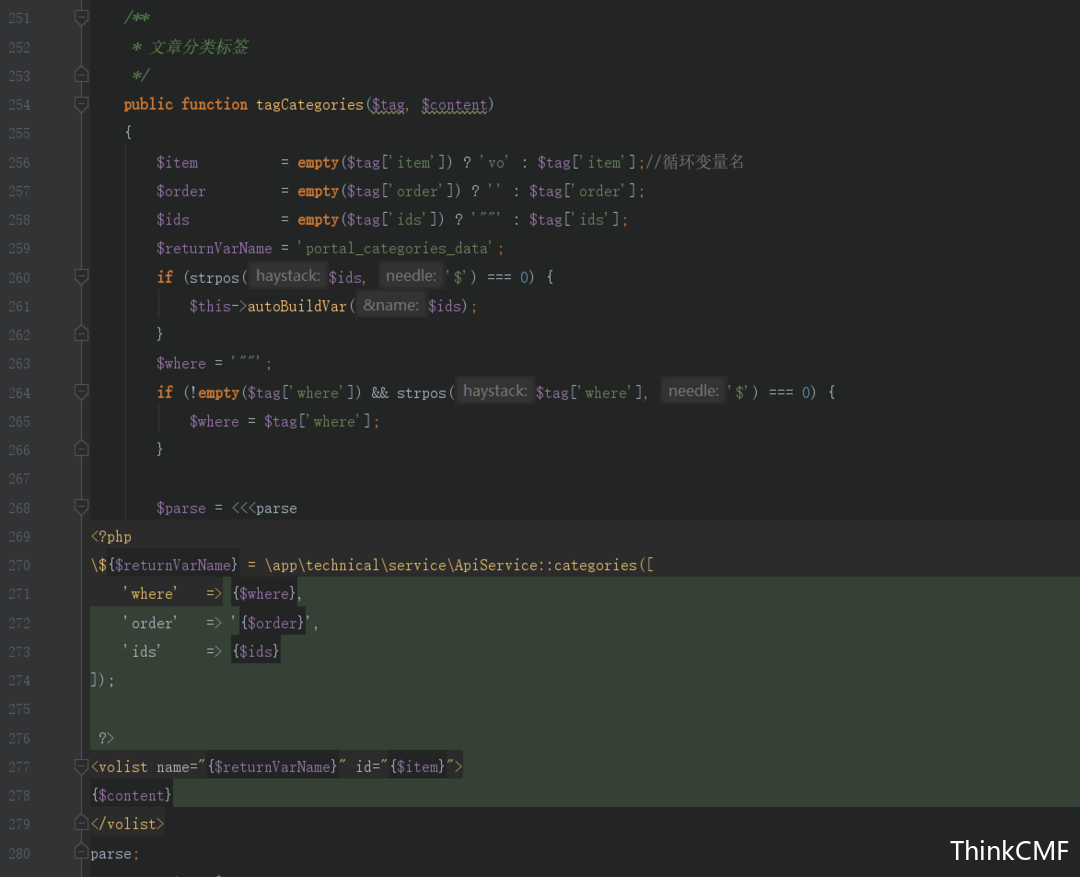Viewport: 1080px width, 877px height.
Task: Click line number 255 in the gutter
Action: coord(19,134)
